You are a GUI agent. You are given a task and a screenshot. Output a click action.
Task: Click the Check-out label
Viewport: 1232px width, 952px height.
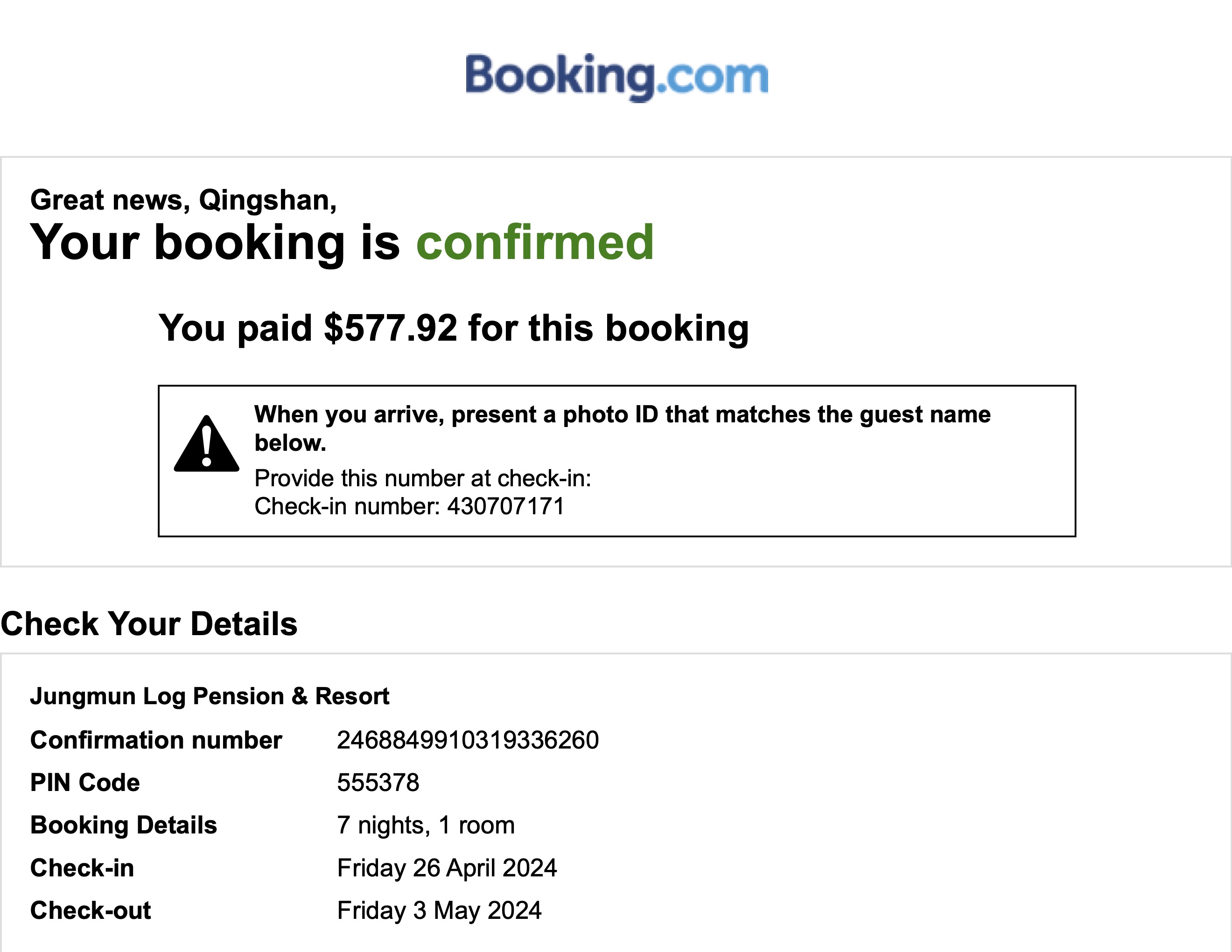coord(90,911)
